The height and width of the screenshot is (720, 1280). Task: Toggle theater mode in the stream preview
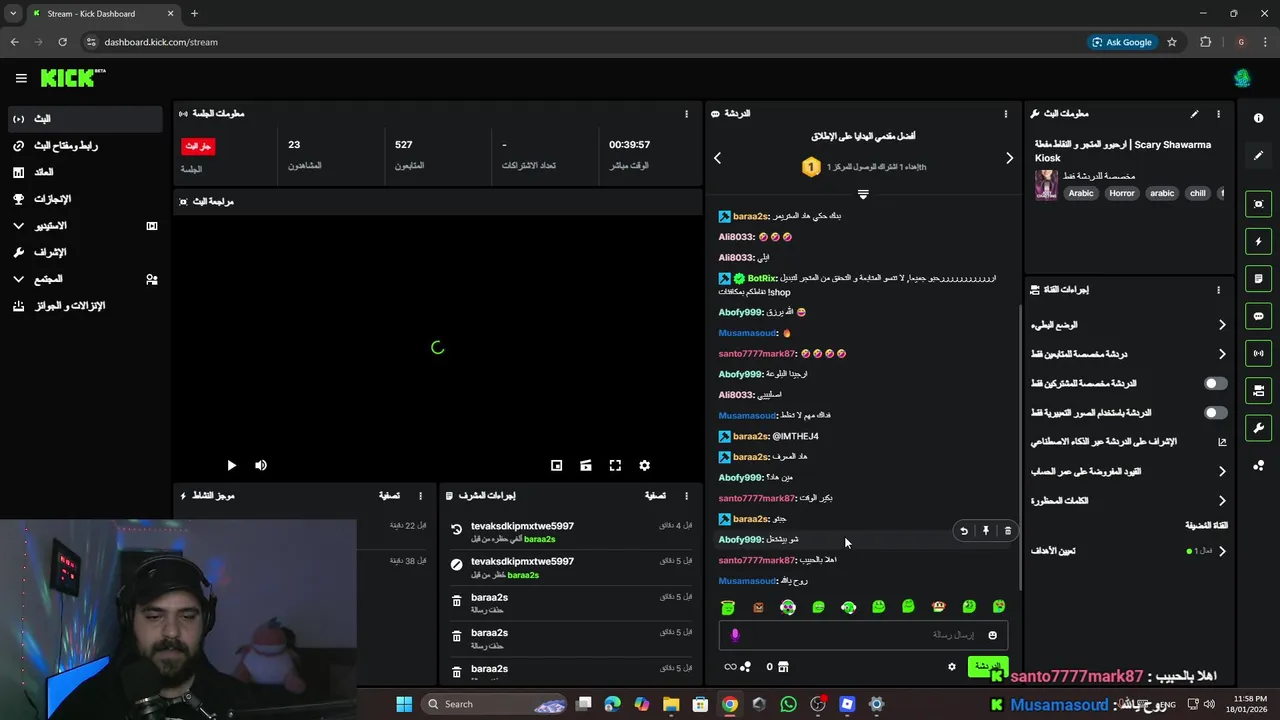point(586,465)
